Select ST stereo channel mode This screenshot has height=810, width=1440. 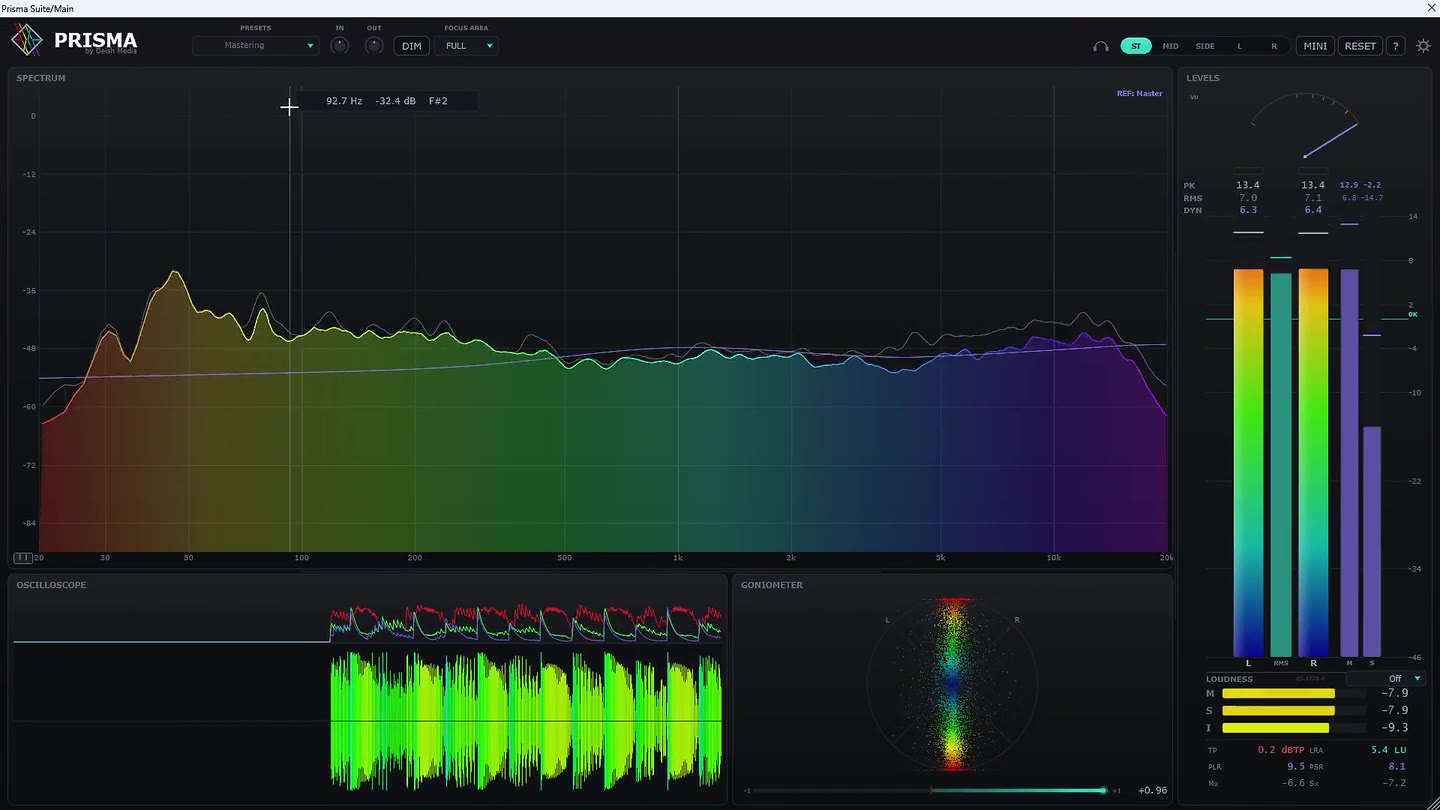tap(1136, 46)
